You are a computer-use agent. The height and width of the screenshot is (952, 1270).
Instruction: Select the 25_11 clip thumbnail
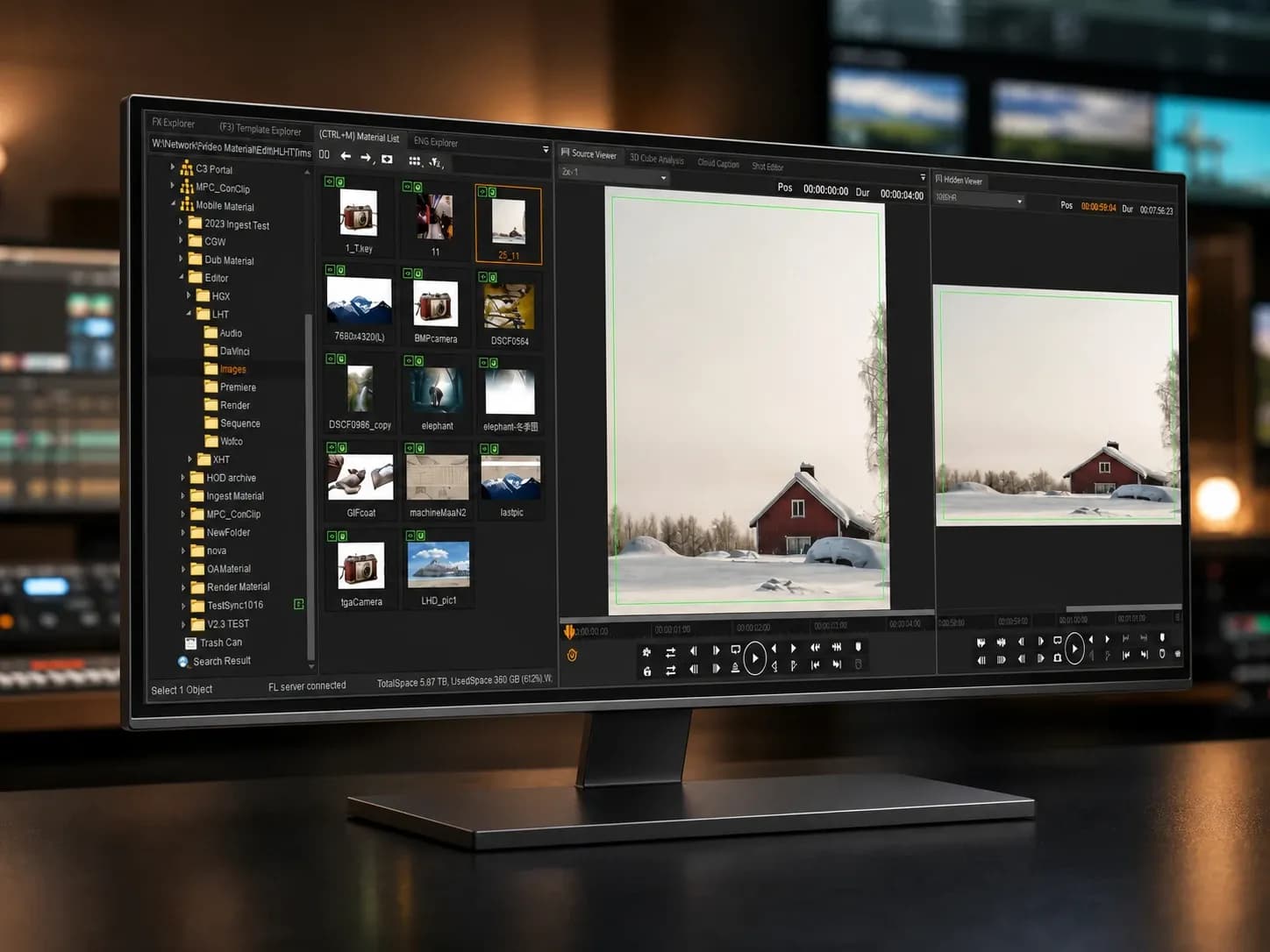tap(509, 224)
